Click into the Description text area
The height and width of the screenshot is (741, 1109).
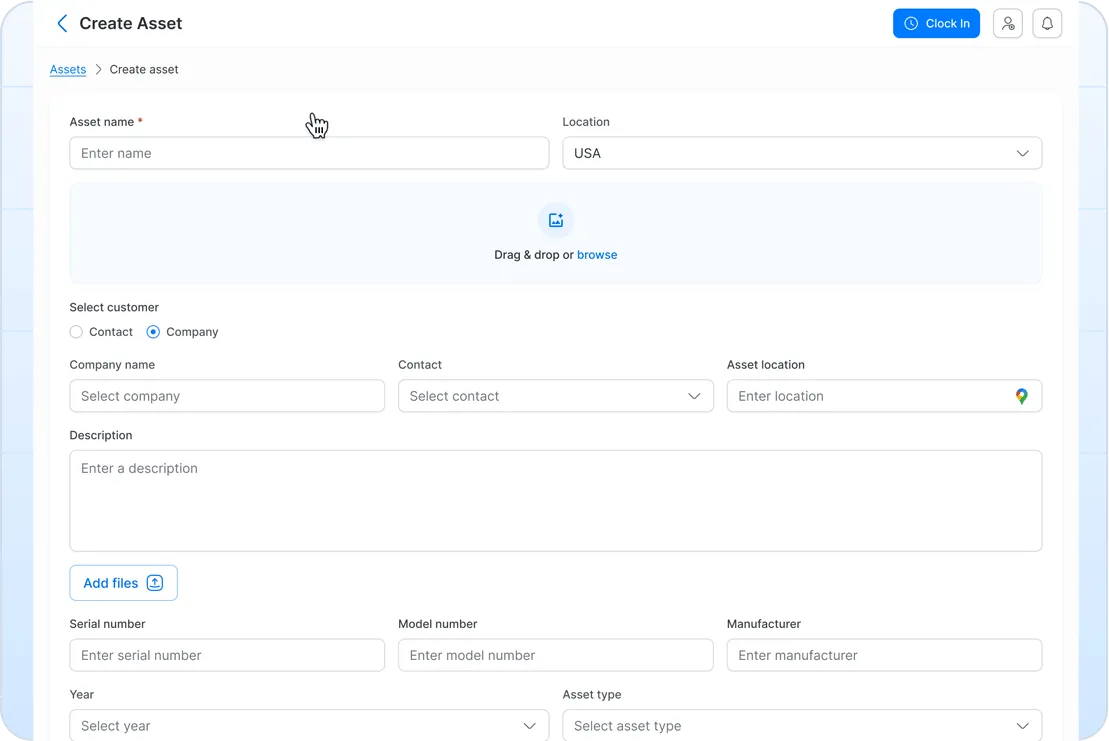[x=556, y=501]
